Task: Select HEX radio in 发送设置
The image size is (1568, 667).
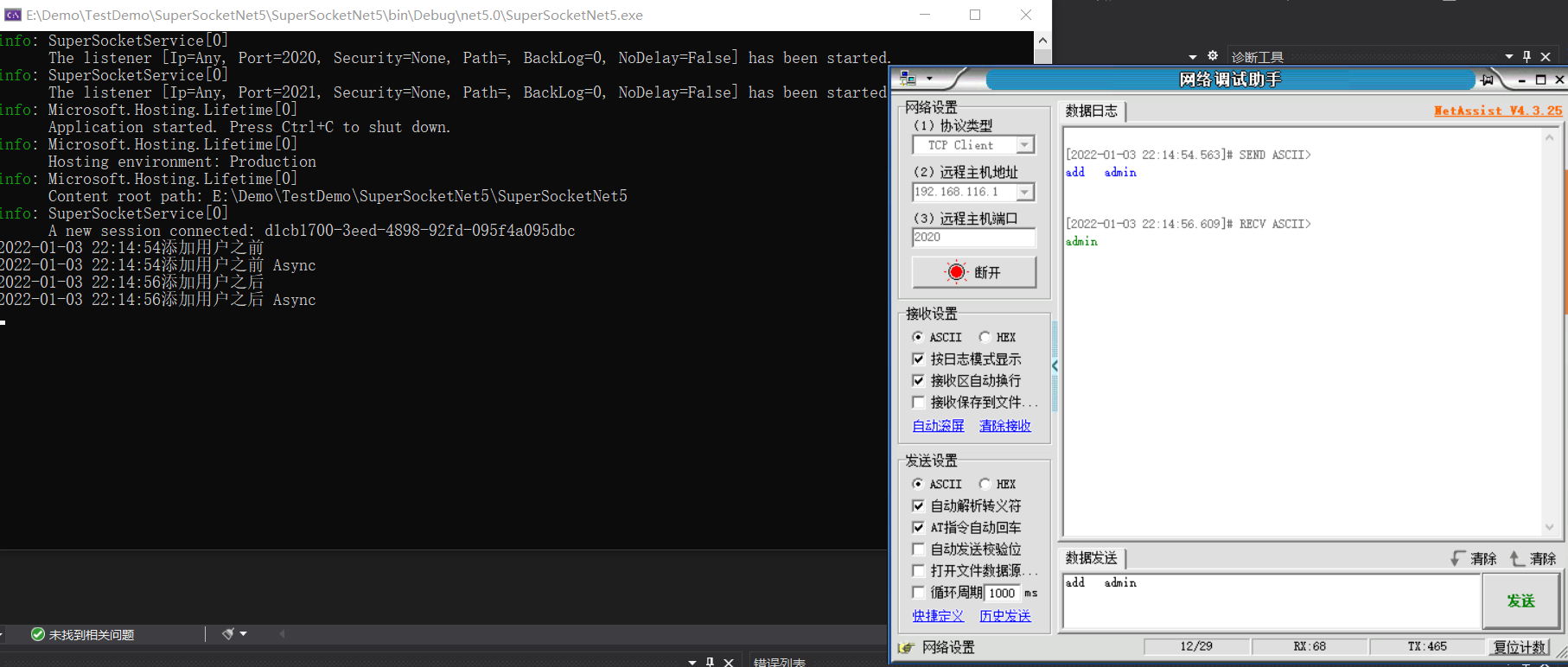Action: pyautogui.click(x=985, y=484)
